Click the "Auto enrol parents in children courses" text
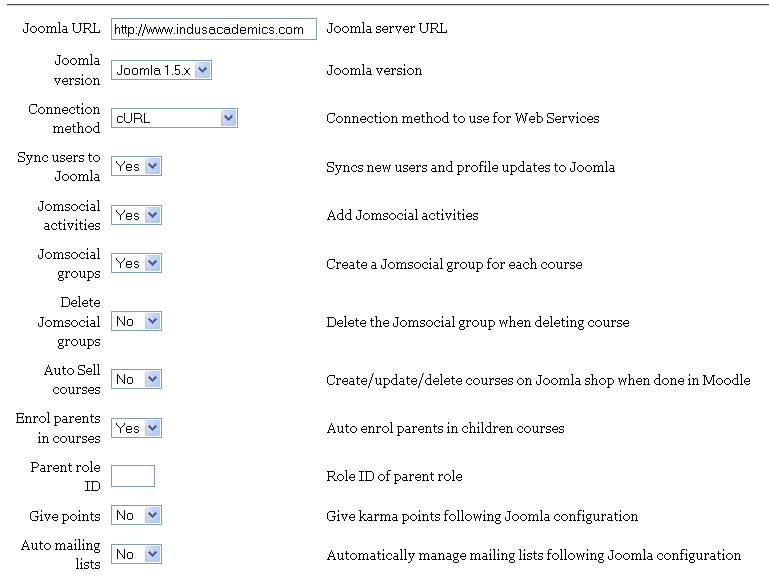 [445, 428]
